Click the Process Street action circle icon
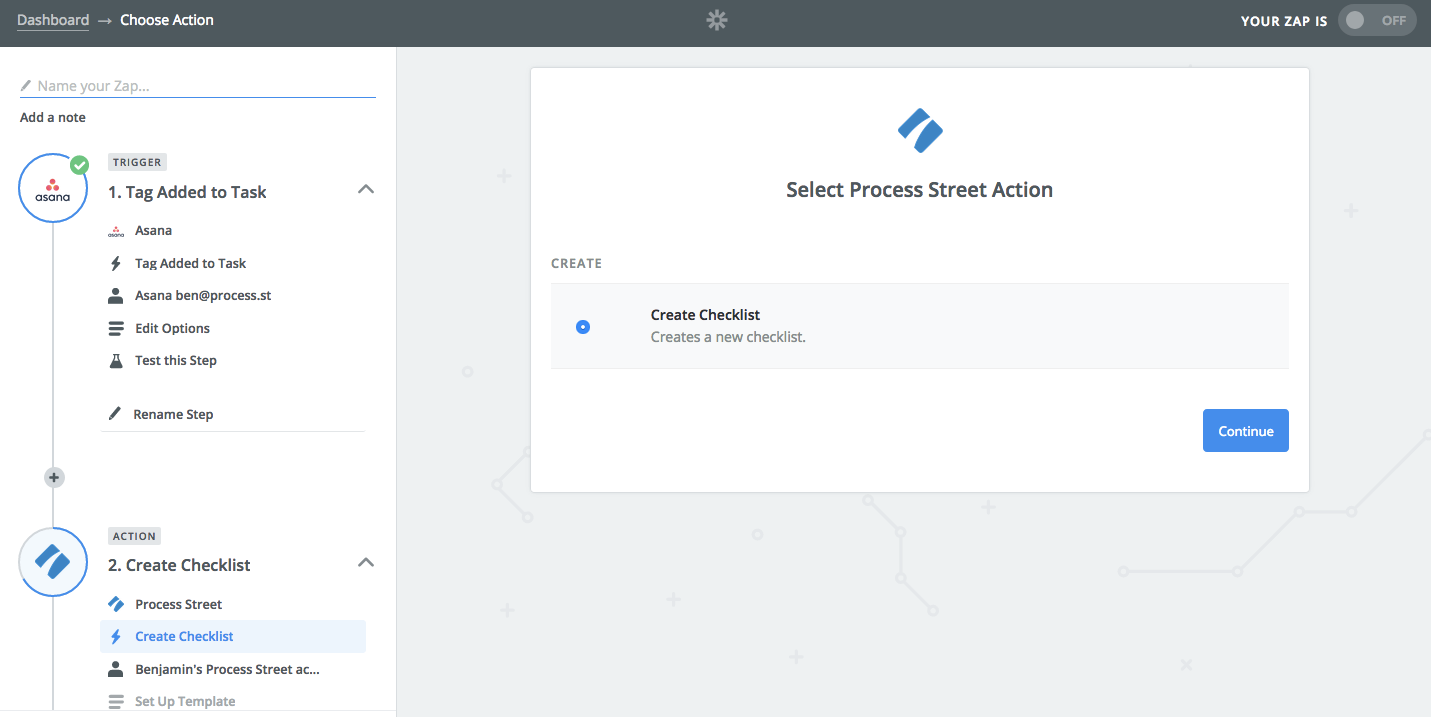 tap(54, 562)
